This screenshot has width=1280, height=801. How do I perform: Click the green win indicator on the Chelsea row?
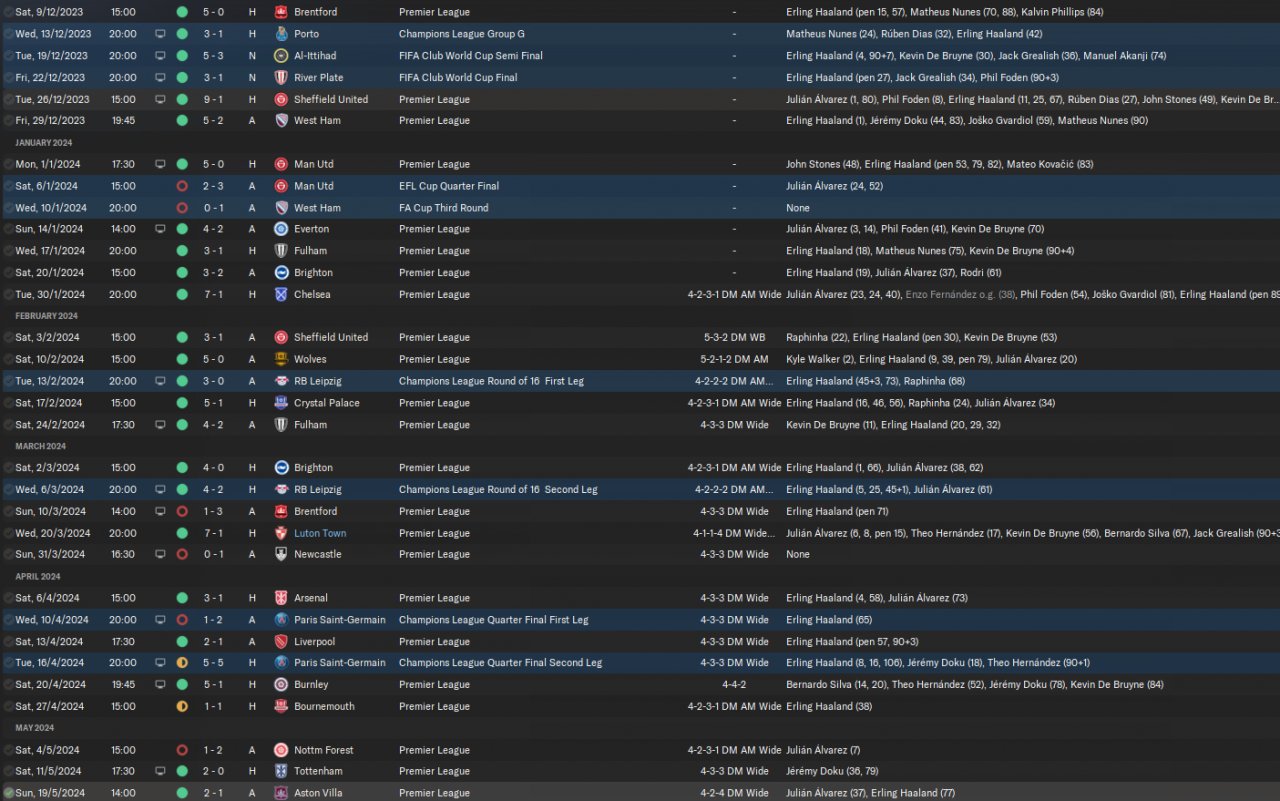(182, 295)
